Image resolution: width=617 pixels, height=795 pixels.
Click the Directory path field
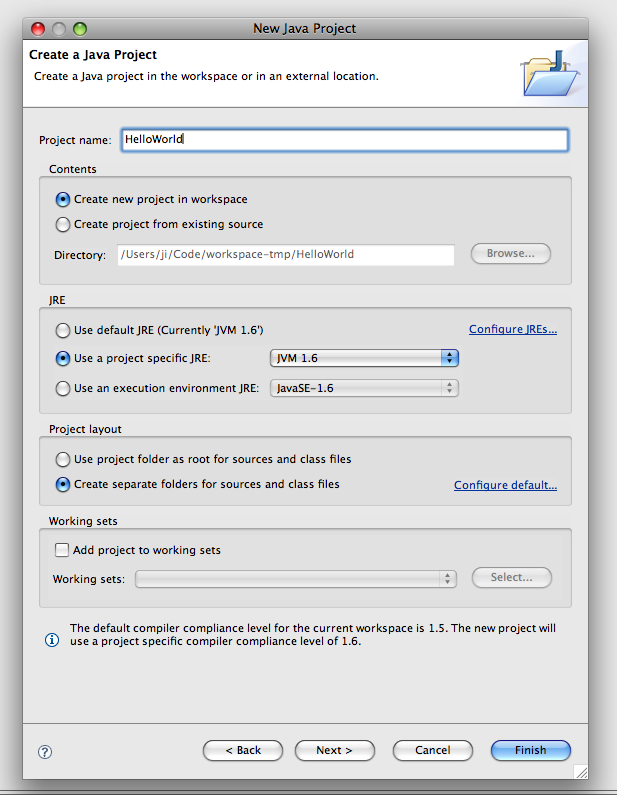[x=286, y=255]
